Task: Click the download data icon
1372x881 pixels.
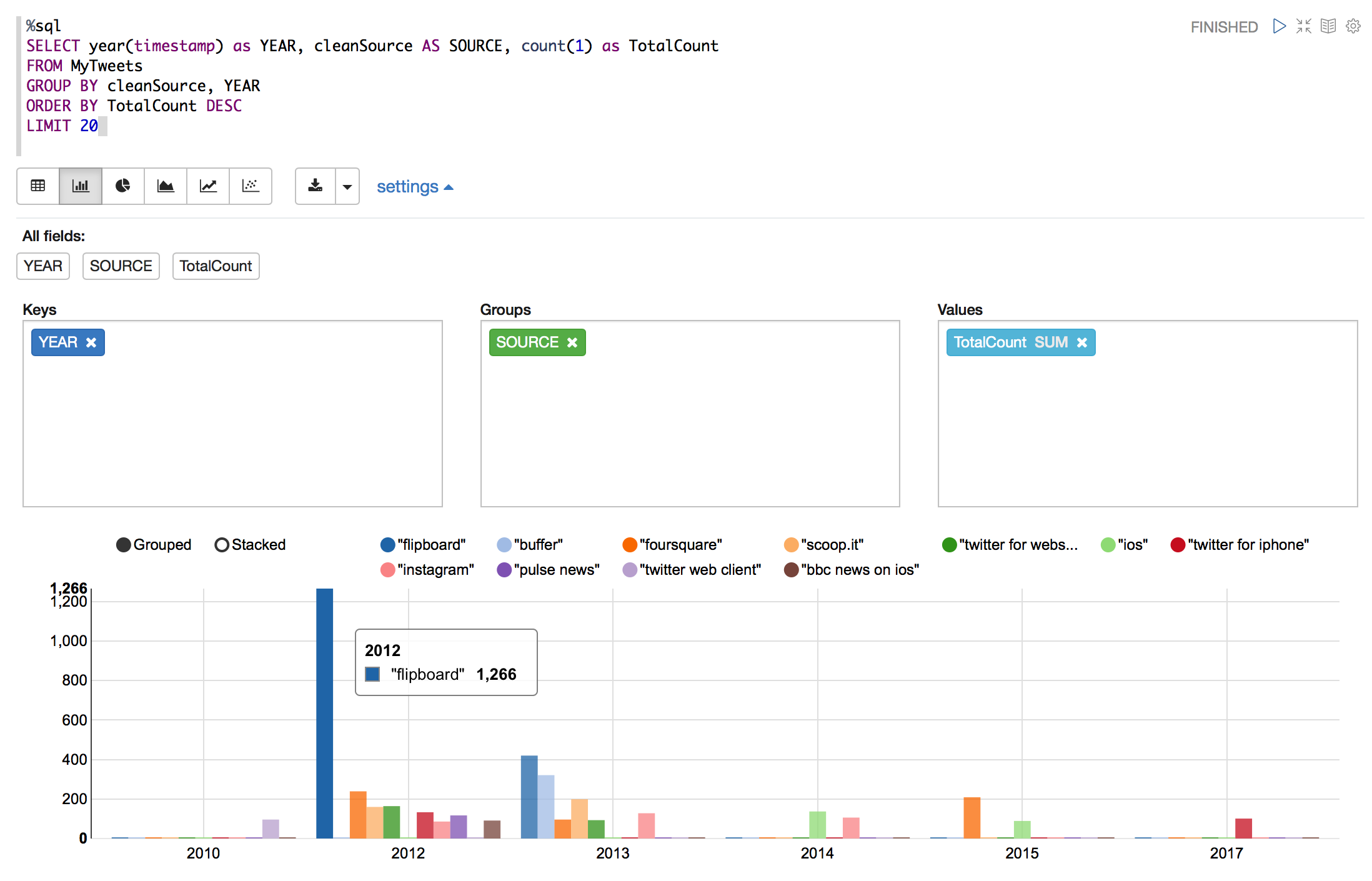Action: (x=316, y=186)
